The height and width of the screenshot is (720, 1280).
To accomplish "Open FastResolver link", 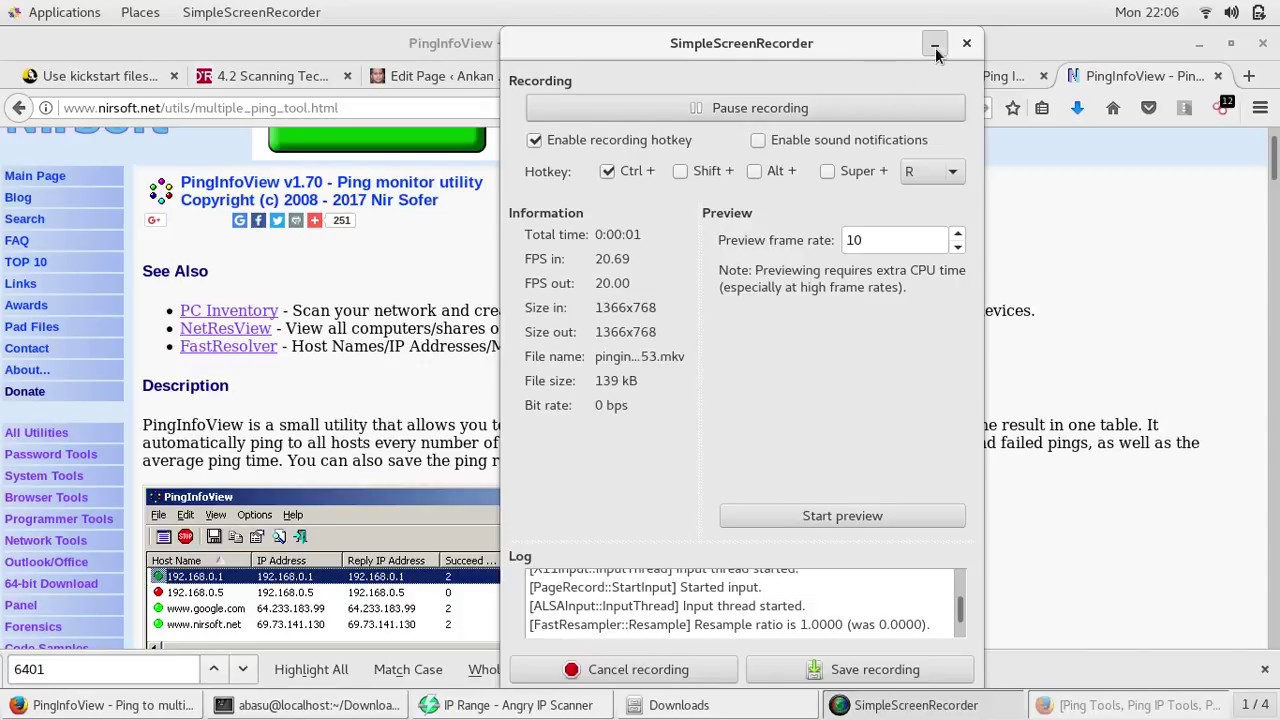I will [x=228, y=347].
